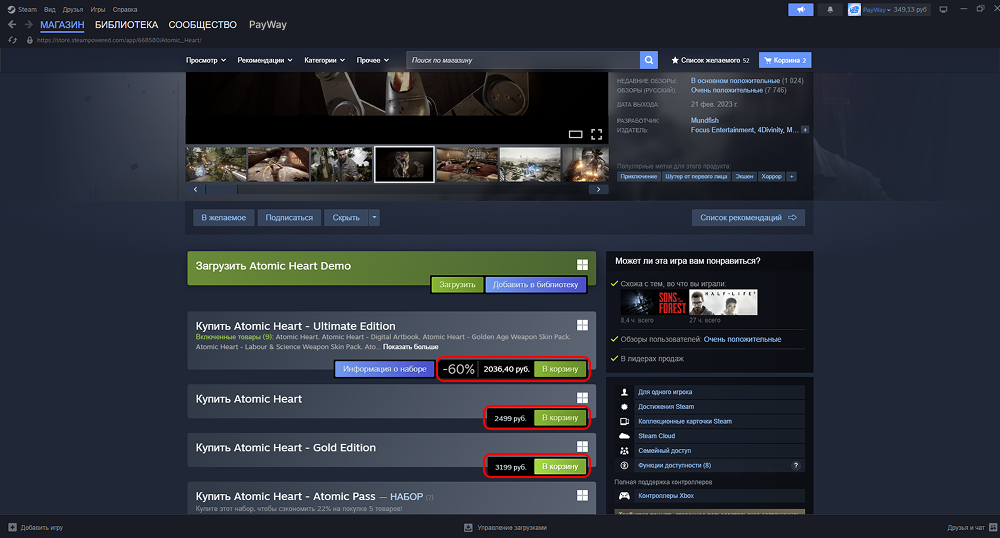Show more tags plus button
Screen dimensions: 1000x538
click(791, 177)
